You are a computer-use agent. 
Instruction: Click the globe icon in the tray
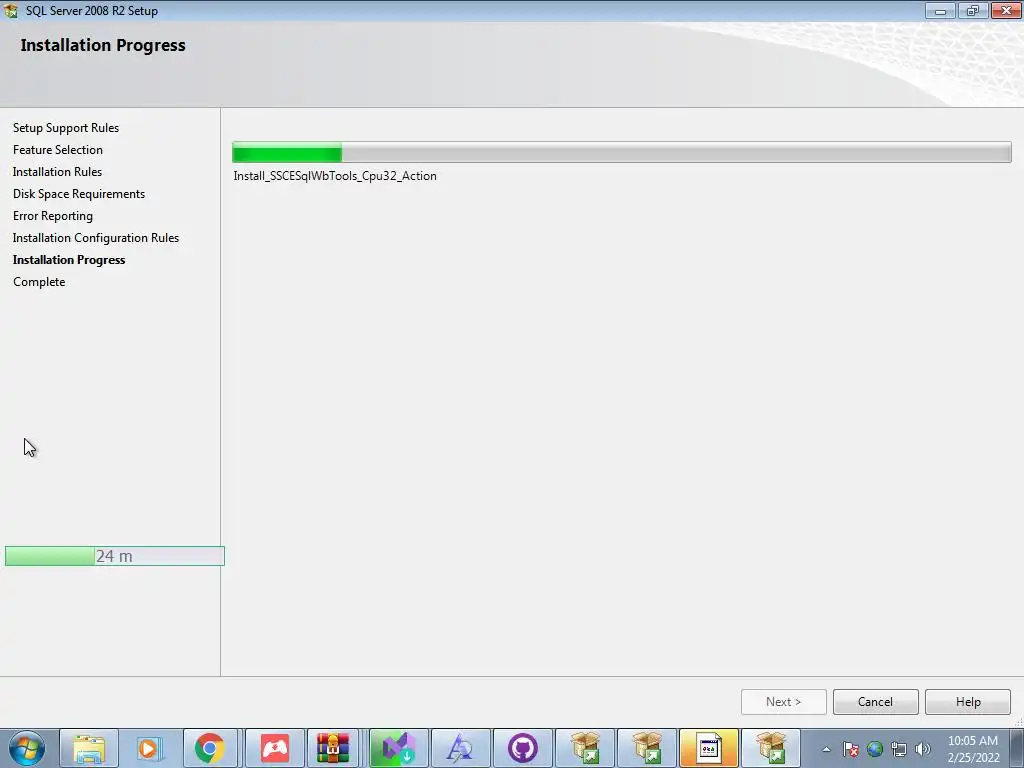874,749
